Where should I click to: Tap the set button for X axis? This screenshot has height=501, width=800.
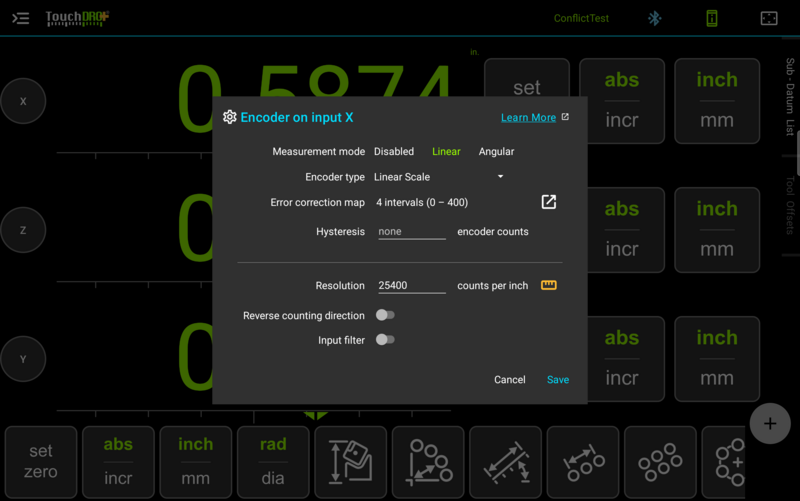(x=527, y=79)
